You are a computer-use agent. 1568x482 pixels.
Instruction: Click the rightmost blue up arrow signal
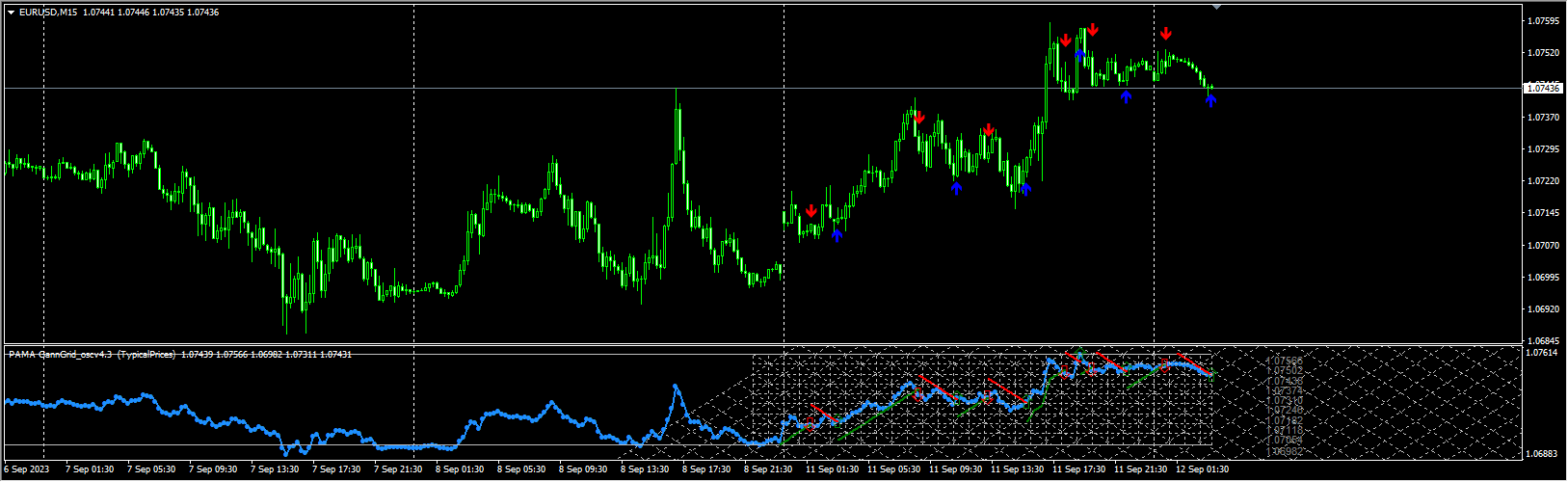1210,98
